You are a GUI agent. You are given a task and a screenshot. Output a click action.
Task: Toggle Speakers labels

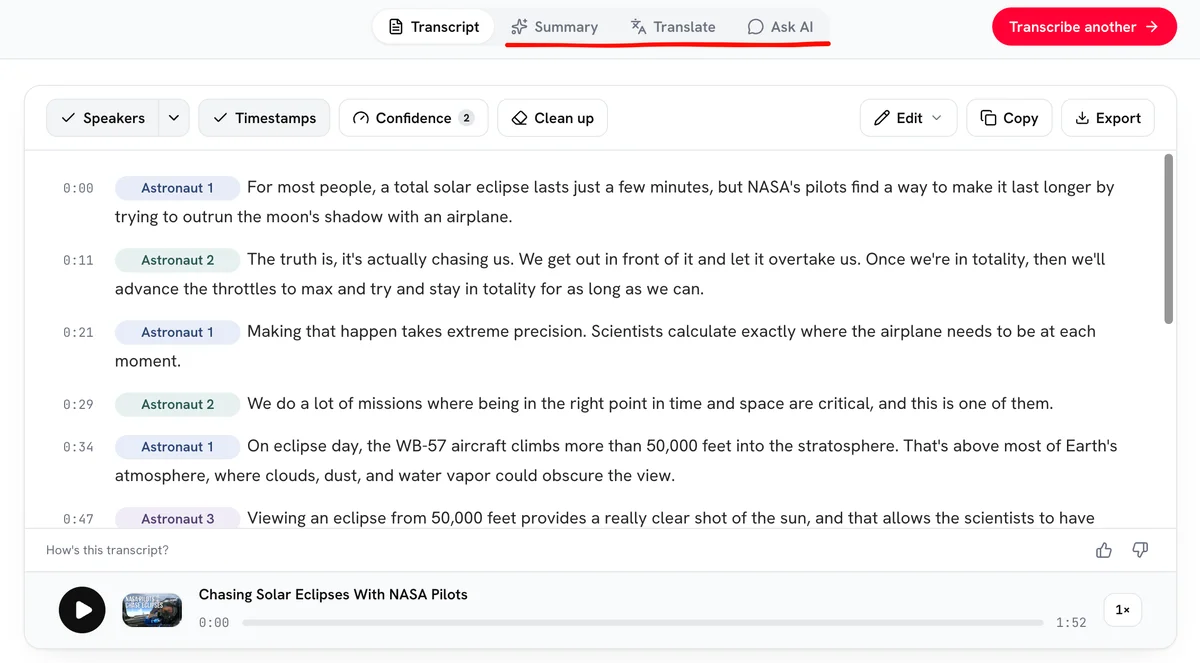point(103,118)
